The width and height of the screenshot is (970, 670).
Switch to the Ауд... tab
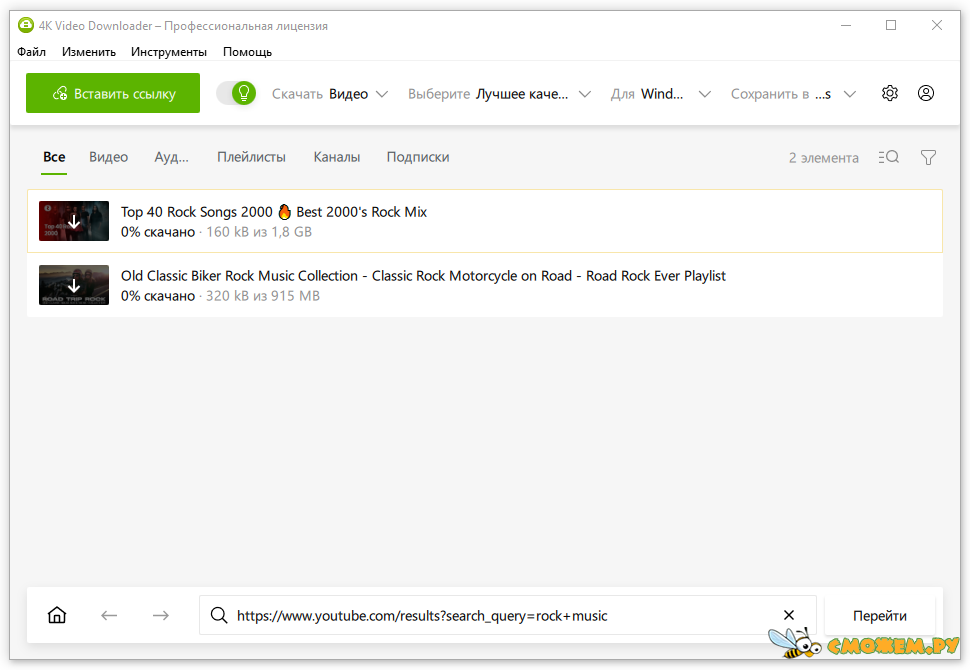click(x=171, y=157)
